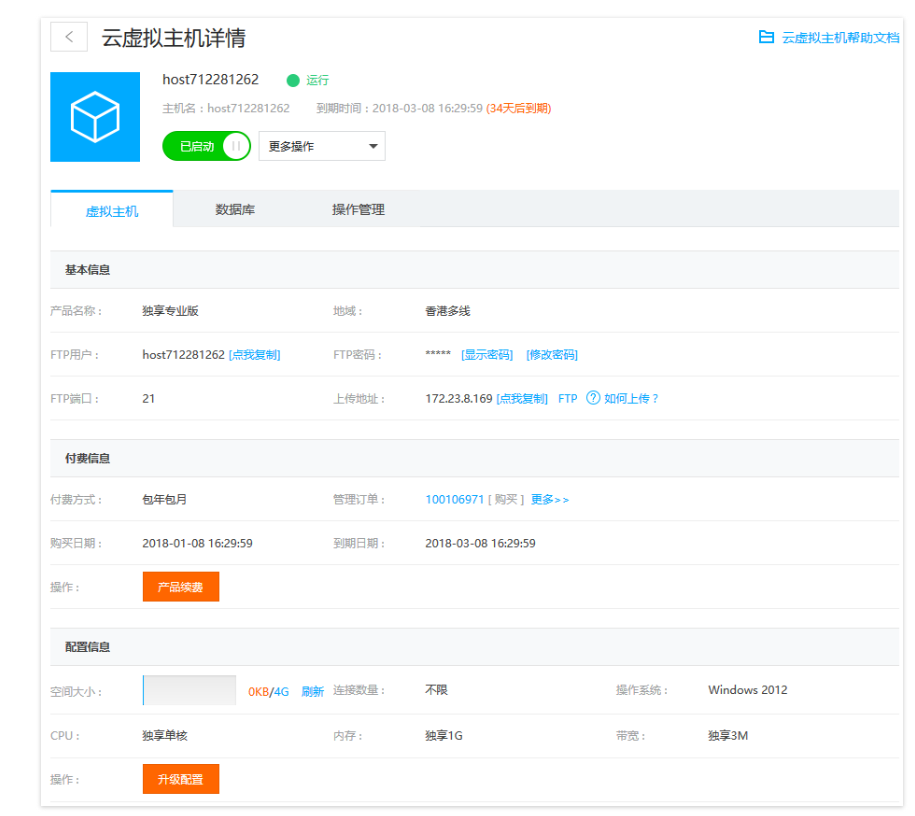Expand more orders via 更多>>

[x=550, y=499]
